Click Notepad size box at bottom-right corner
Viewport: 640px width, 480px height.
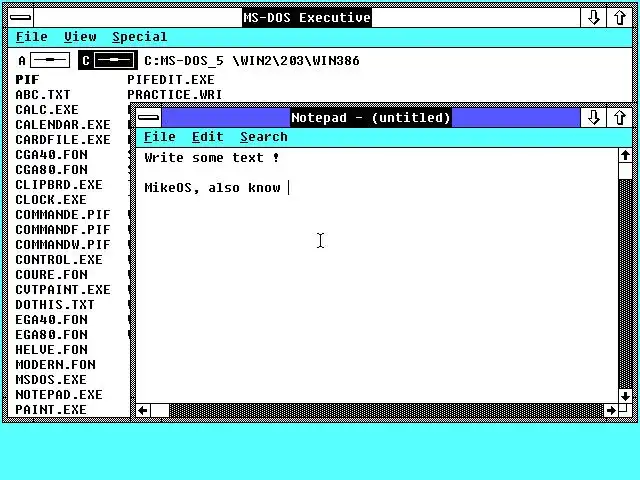click(625, 410)
